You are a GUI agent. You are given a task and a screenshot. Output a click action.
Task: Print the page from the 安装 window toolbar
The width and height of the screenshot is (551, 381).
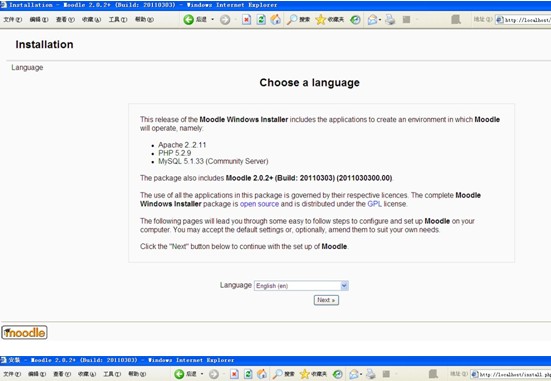click(371, 374)
